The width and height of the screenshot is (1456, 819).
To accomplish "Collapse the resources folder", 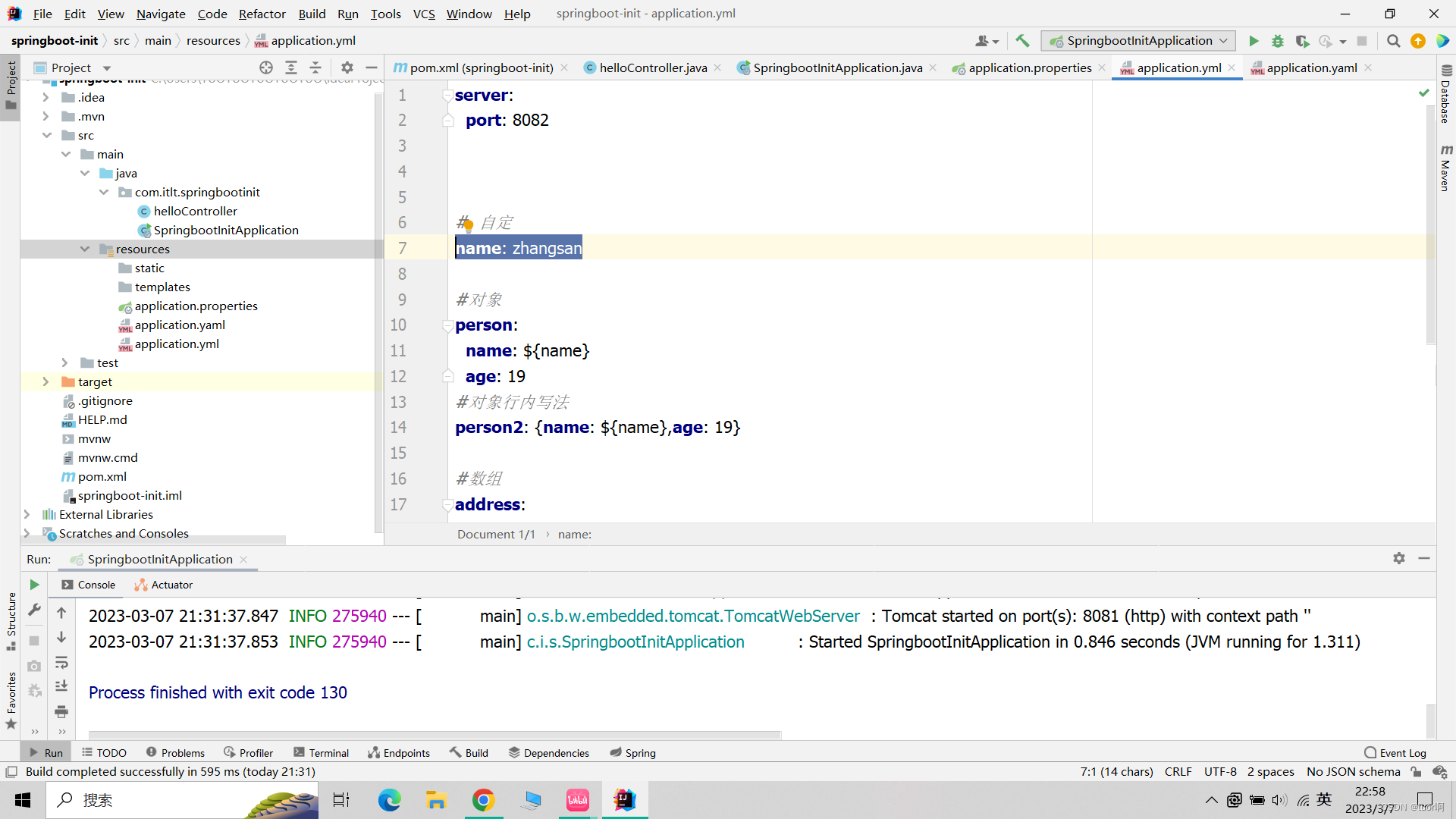I will point(85,249).
